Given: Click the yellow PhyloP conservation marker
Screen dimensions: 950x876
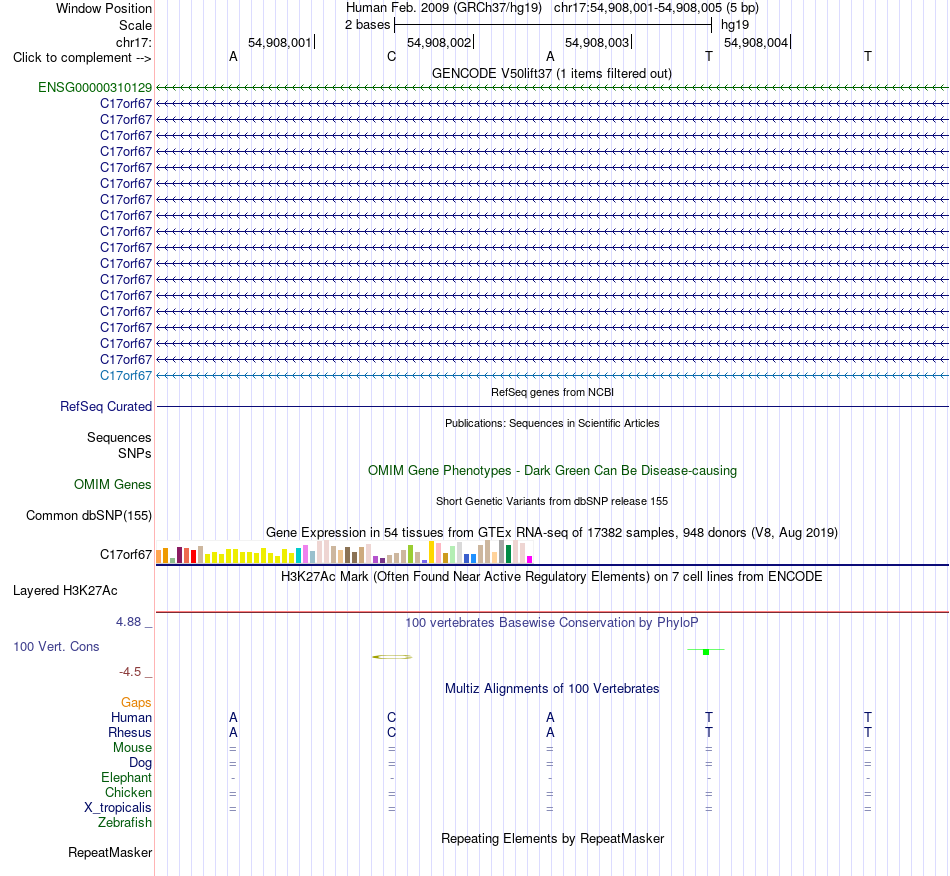Looking at the screenshot, I should [x=392, y=657].
